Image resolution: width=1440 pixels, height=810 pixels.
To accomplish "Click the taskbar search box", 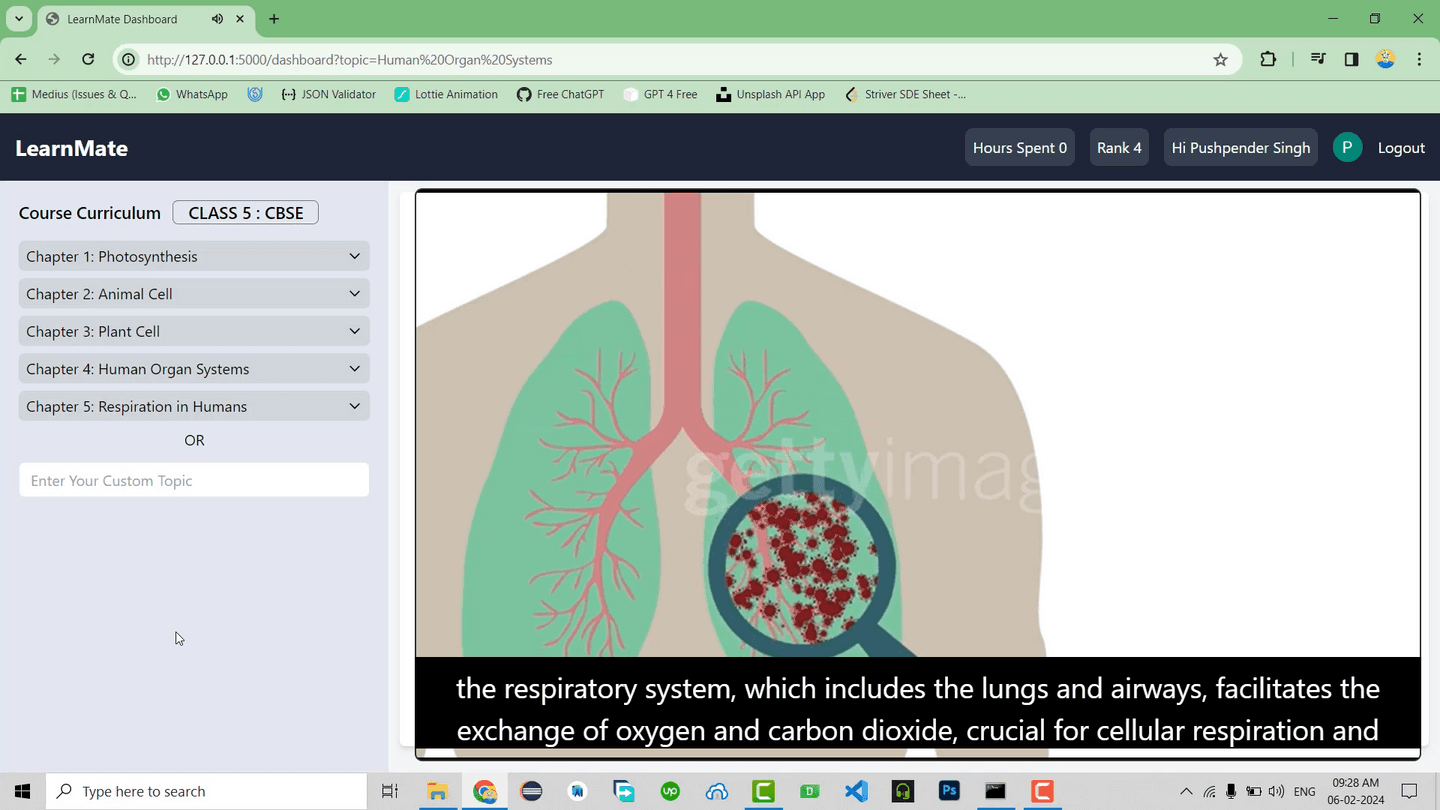I will (207, 791).
